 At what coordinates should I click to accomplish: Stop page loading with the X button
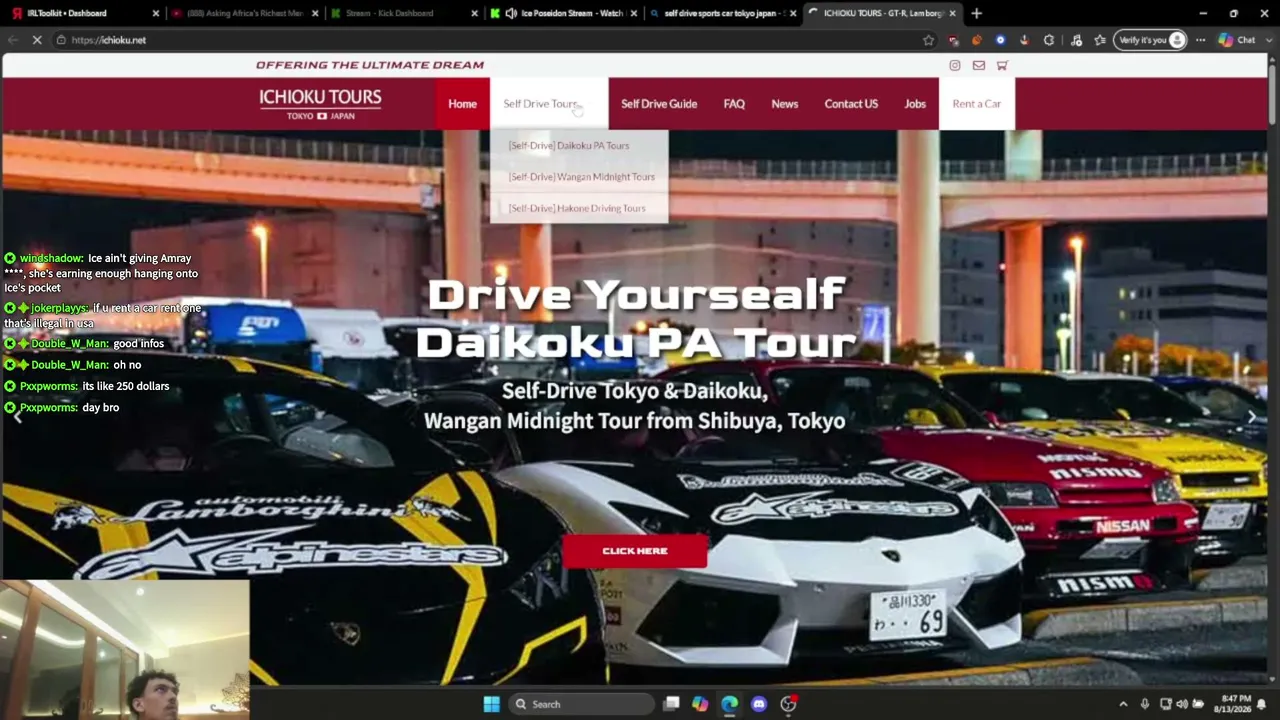click(37, 40)
